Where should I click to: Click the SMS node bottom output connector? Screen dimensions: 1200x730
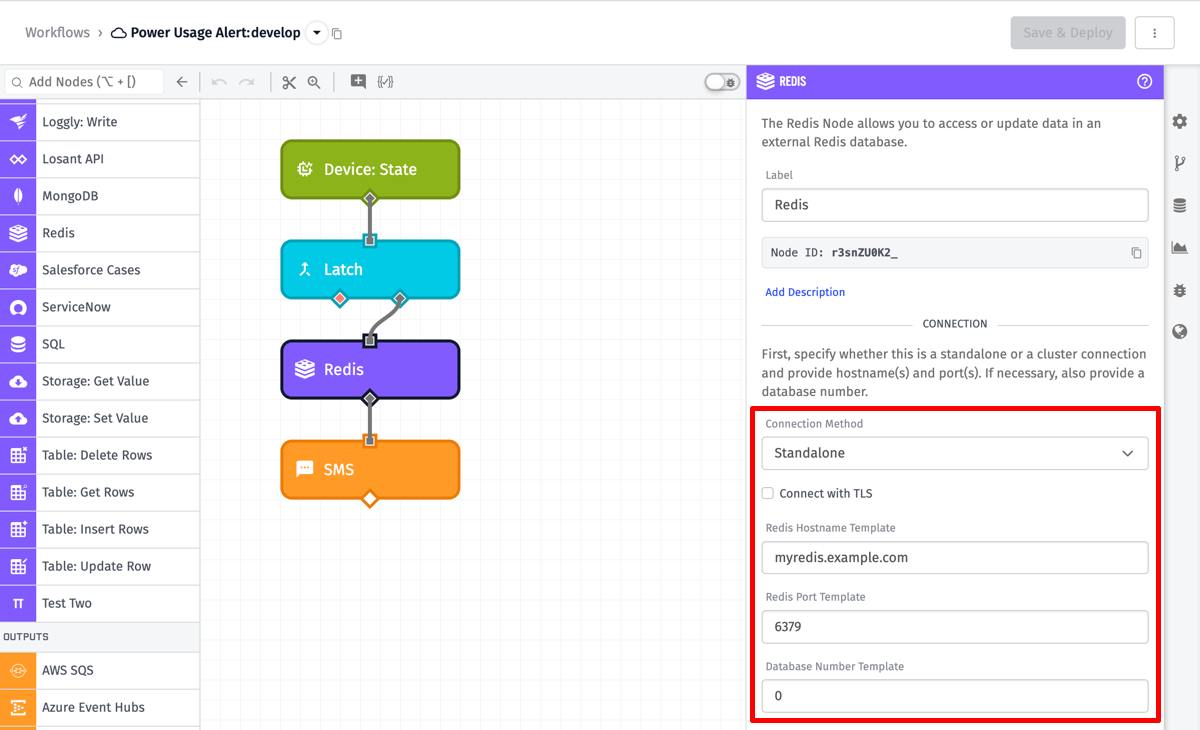[x=370, y=498]
